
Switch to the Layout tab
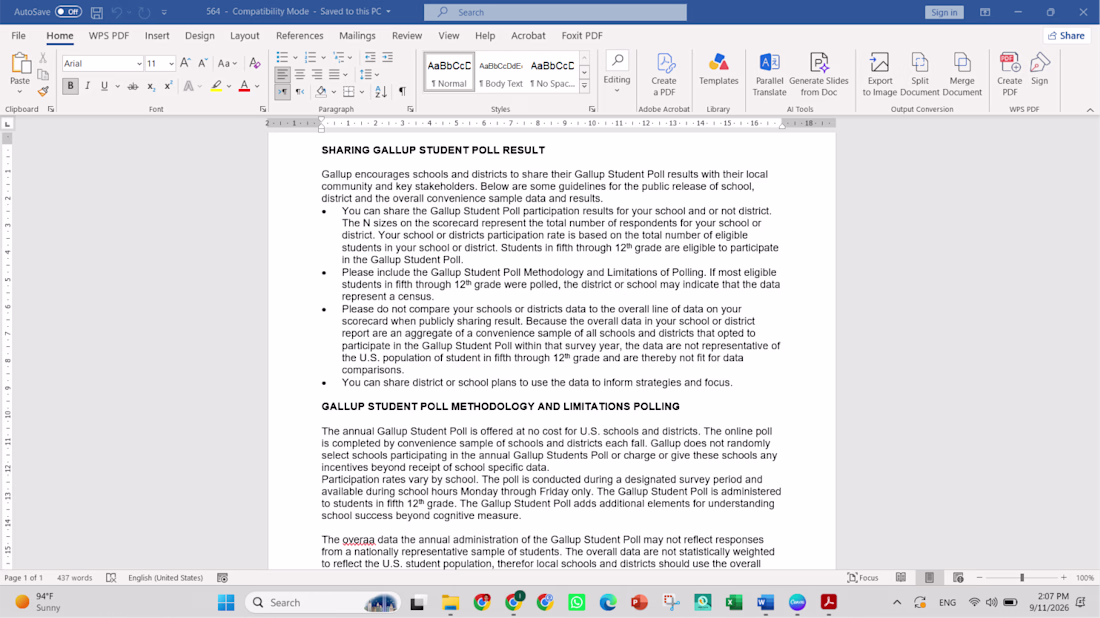[x=245, y=35]
